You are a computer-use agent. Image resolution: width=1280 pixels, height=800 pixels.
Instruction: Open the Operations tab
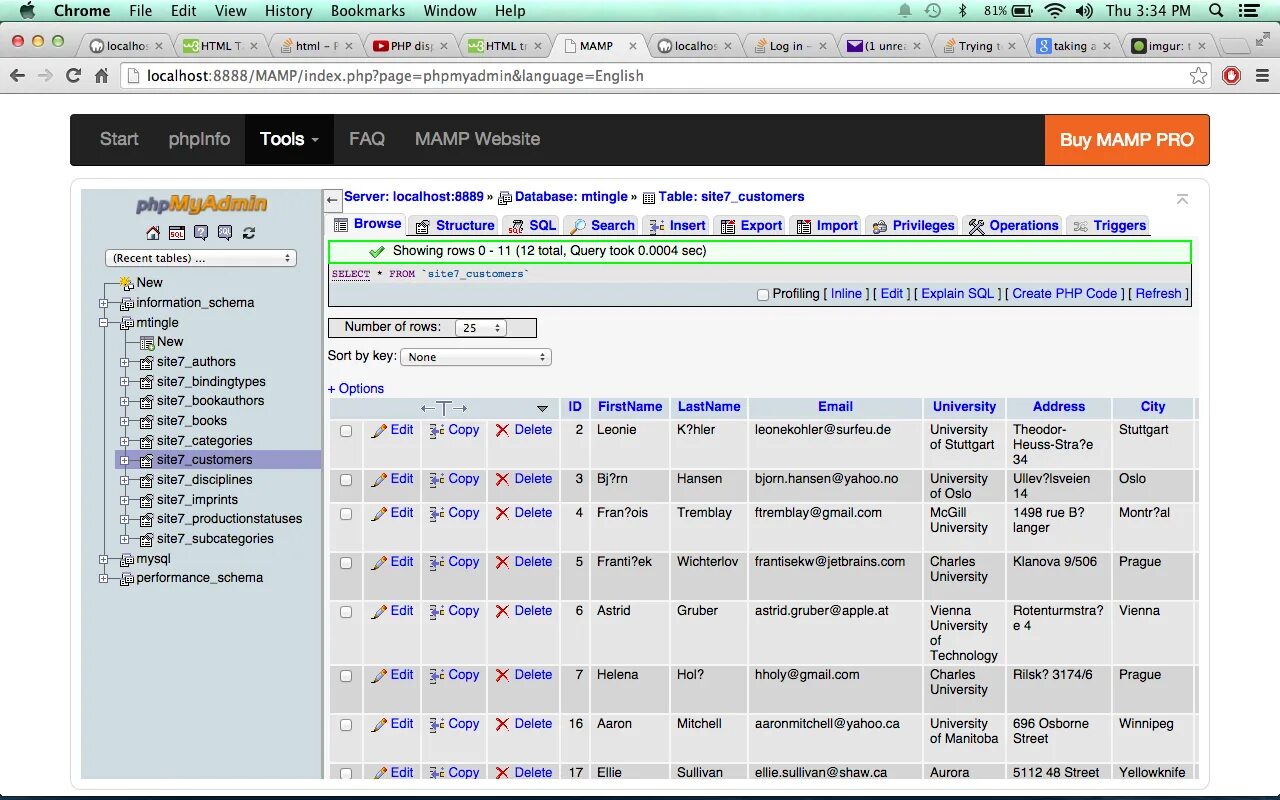pyautogui.click(x=1012, y=226)
